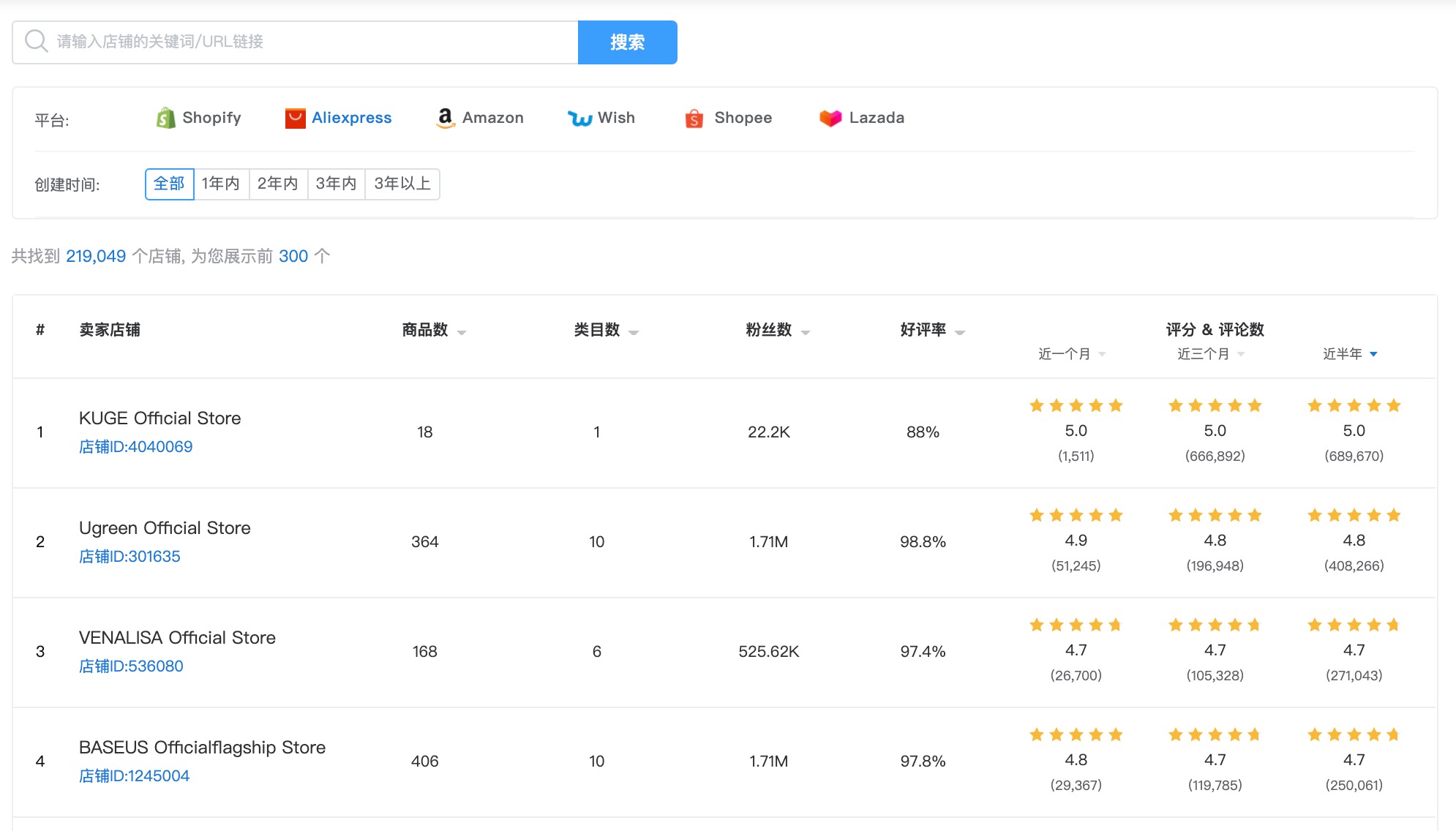The image size is (1456, 831).
Task: Click the Aliexpress red logo icon
Action: click(x=295, y=118)
